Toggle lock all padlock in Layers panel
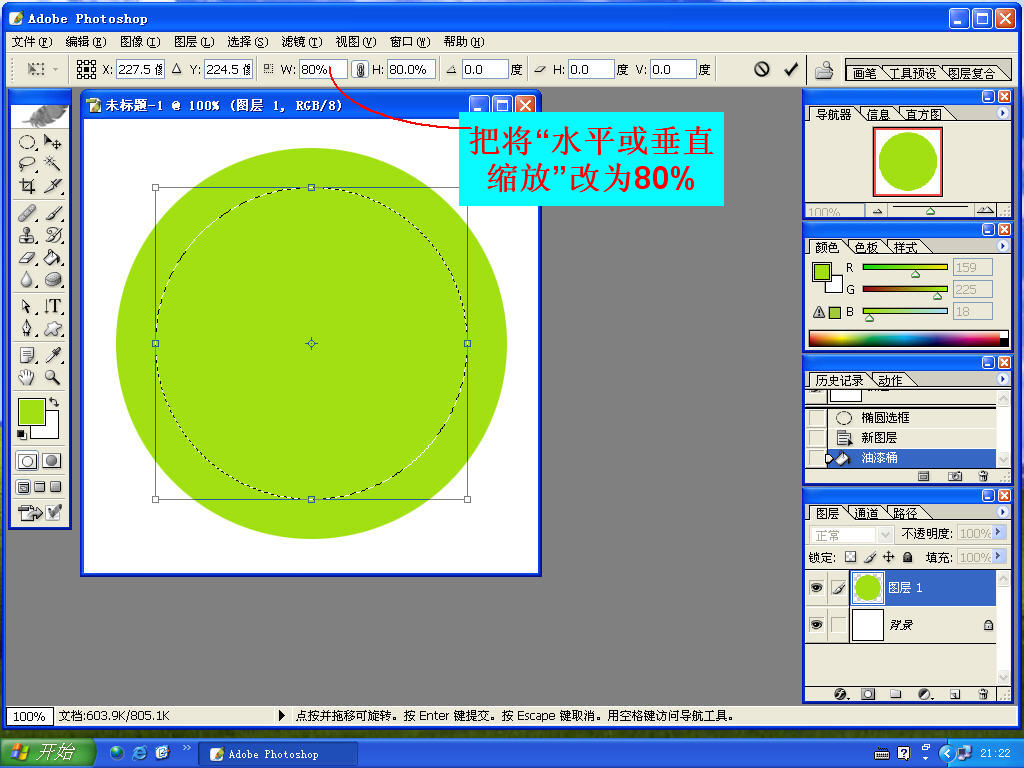 [x=908, y=557]
